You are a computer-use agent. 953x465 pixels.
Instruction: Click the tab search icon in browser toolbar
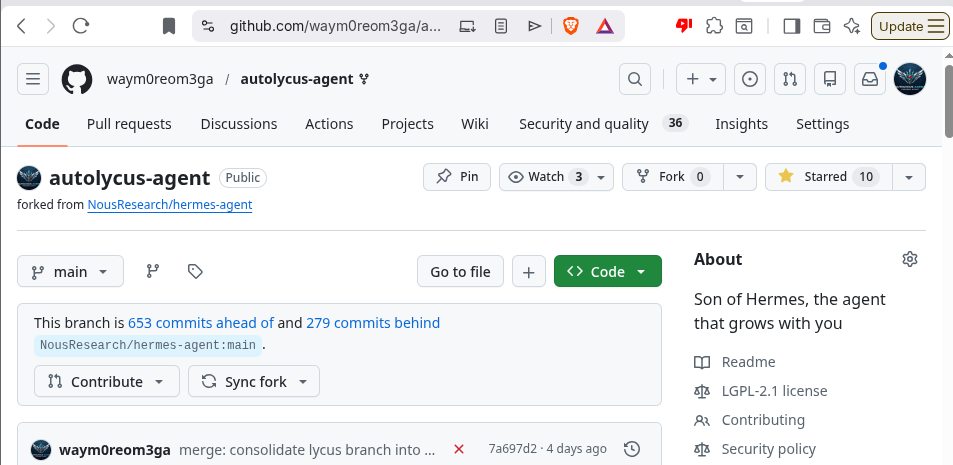pos(744,26)
